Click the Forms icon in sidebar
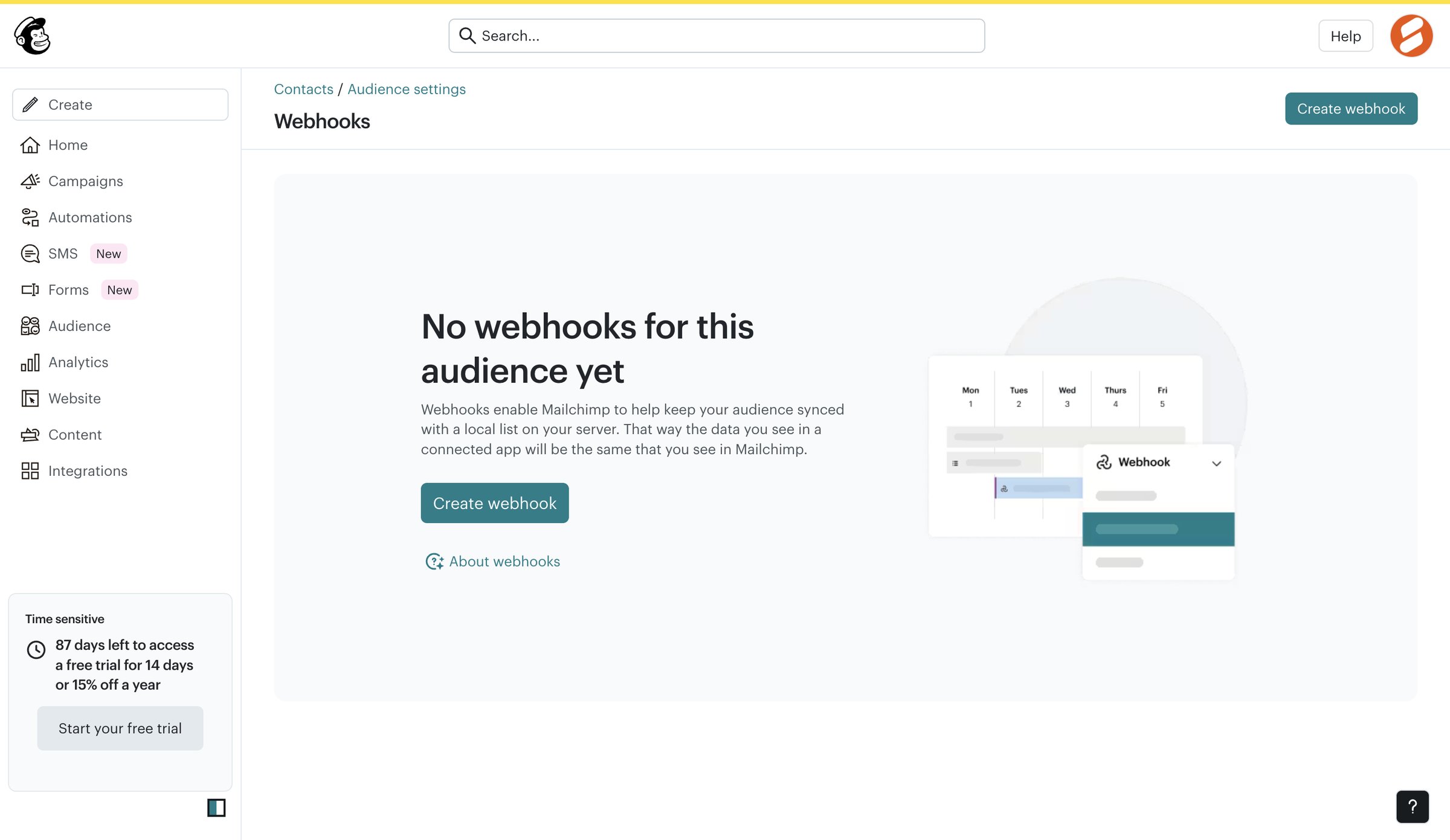Image resolution: width=1450 pixels, height=840 pixels. pos(30,290)
